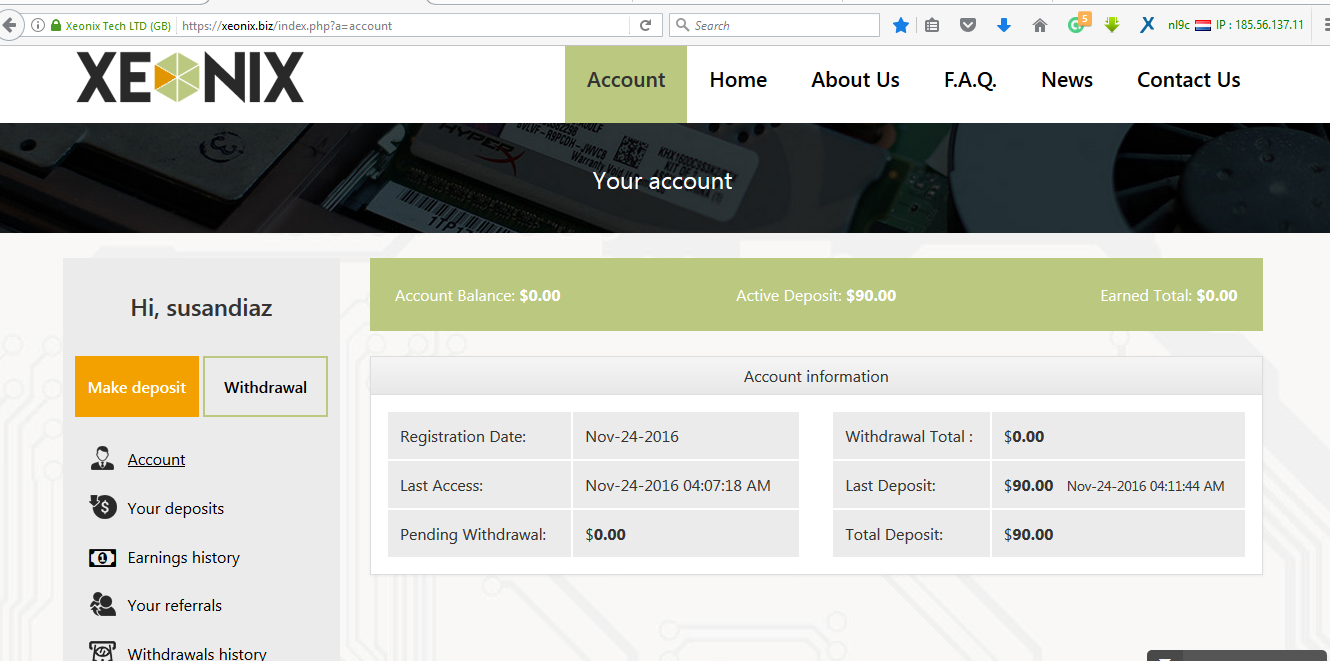This screenshot has width=1330, height=661.
Task: Open the F.A.Q. page
Action: pos(970,79)
